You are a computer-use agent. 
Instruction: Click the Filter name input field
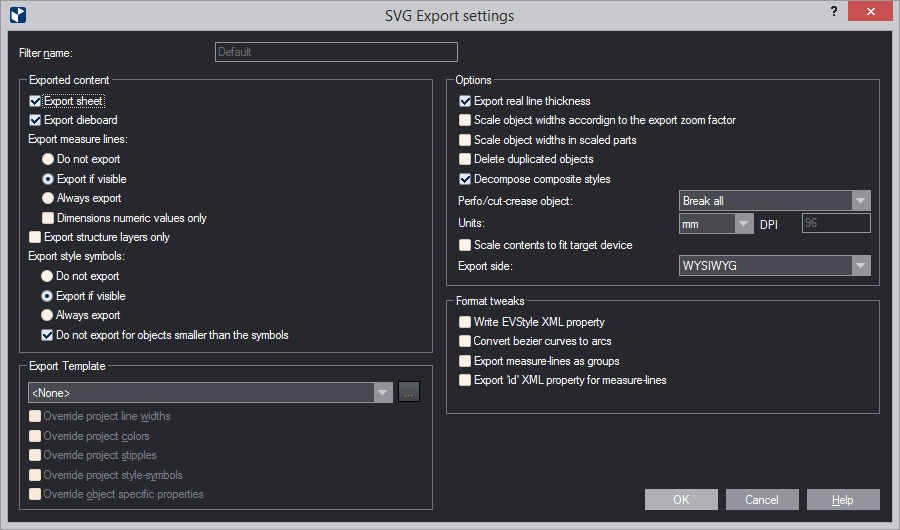[x=336, y=52]
